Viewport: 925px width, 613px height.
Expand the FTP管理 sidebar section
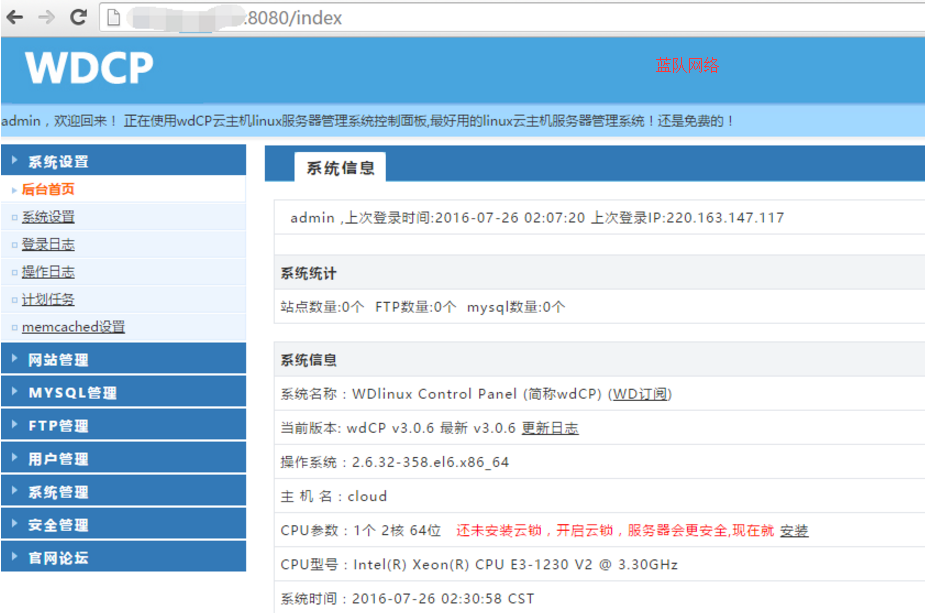[123, 425]
